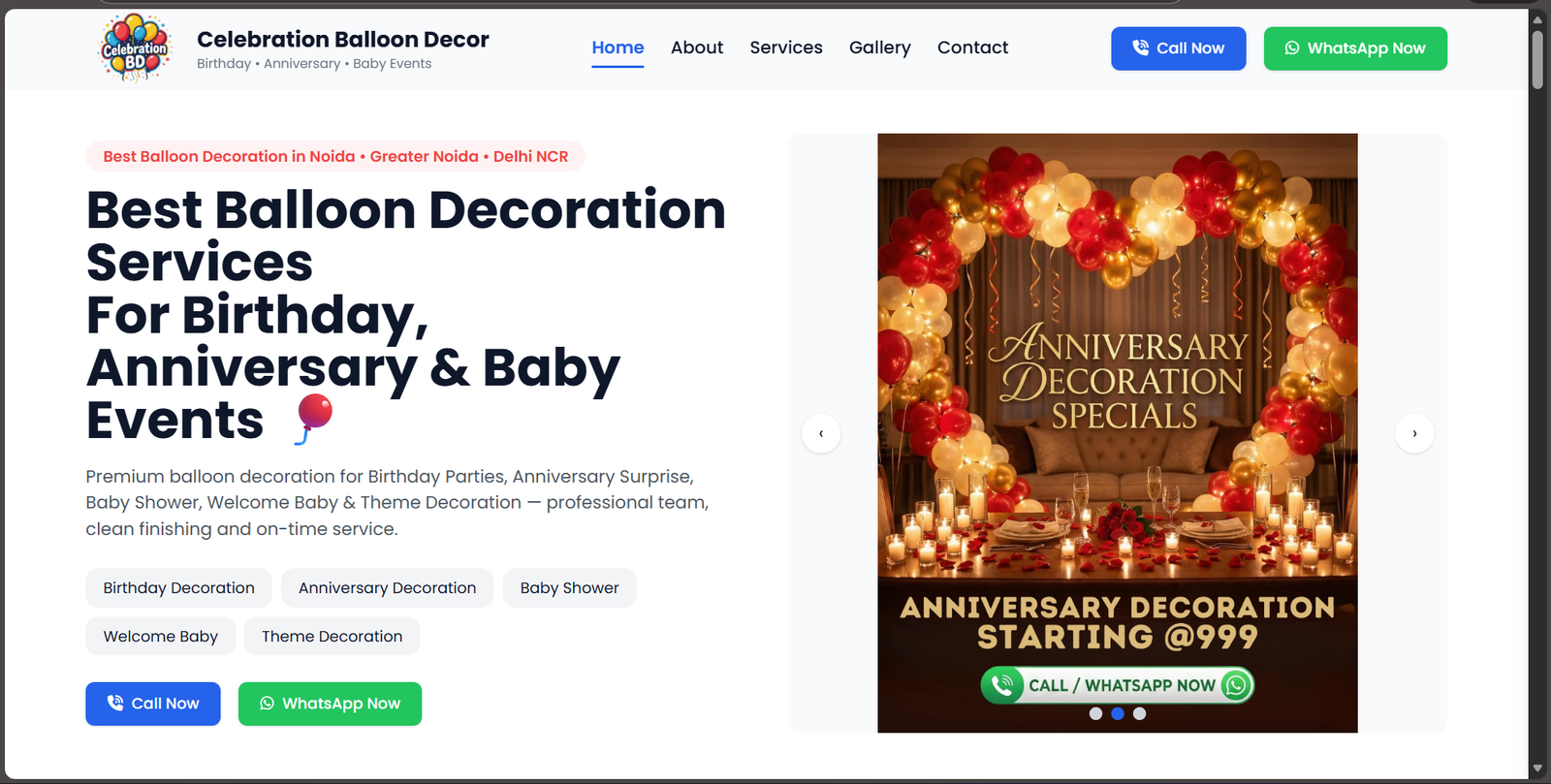Jump to first carousel slide dot
The width and height of the screenshot is (1551, 784).
pos(1095,713)
